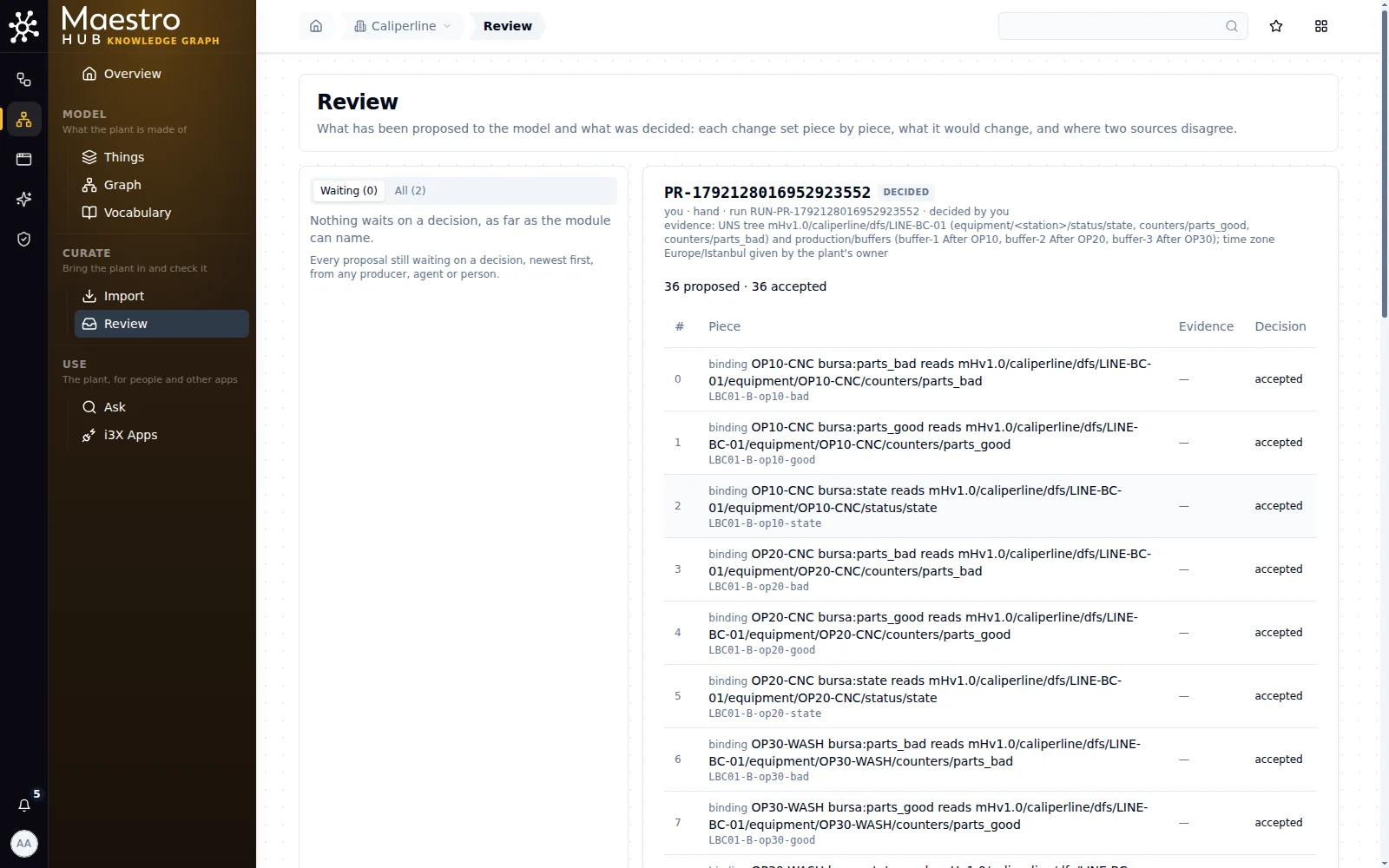This screenshot has width=1389, height=868.
Task: Open the AA user avatar
Action: pos(24,844)
